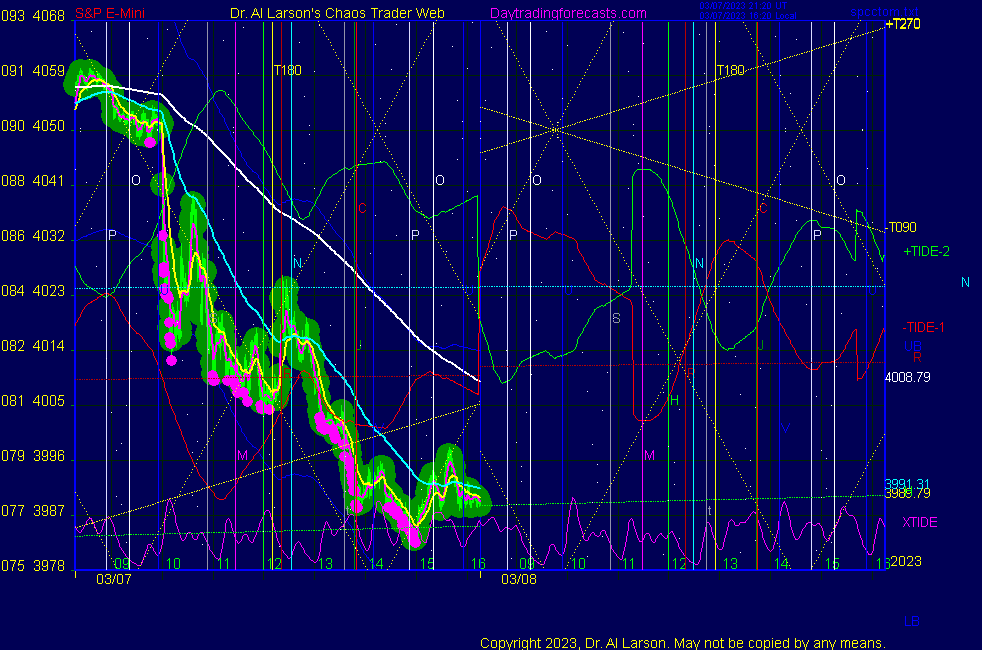Click the green +TIDE-2 legend label
The width and height of the screenshot is (982, 650).
926,251
